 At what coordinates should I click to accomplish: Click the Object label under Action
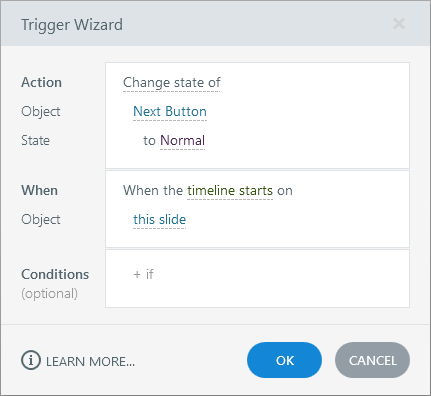(x=41, y=112)
